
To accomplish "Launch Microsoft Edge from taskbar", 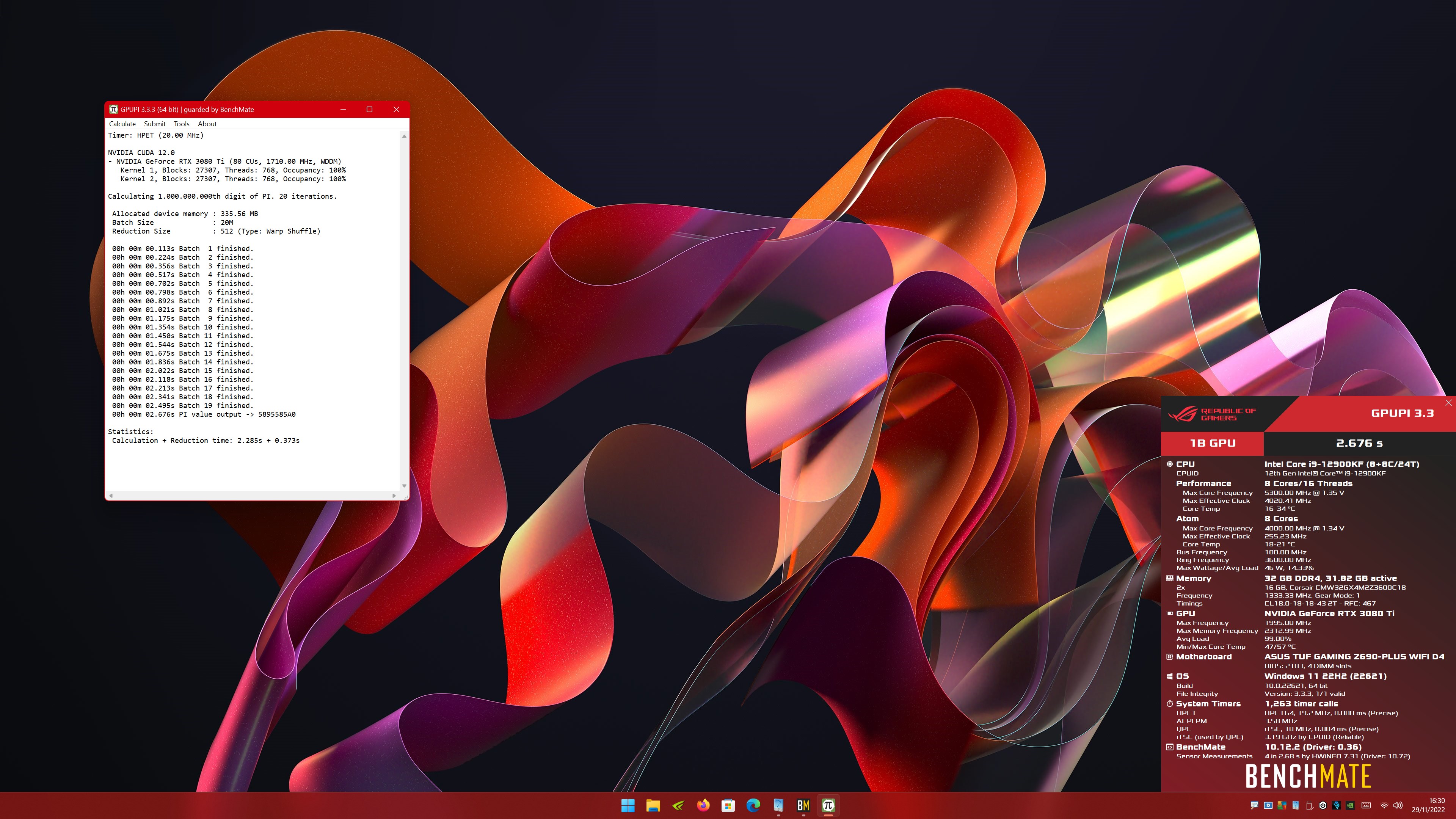I will pos(753,805).
